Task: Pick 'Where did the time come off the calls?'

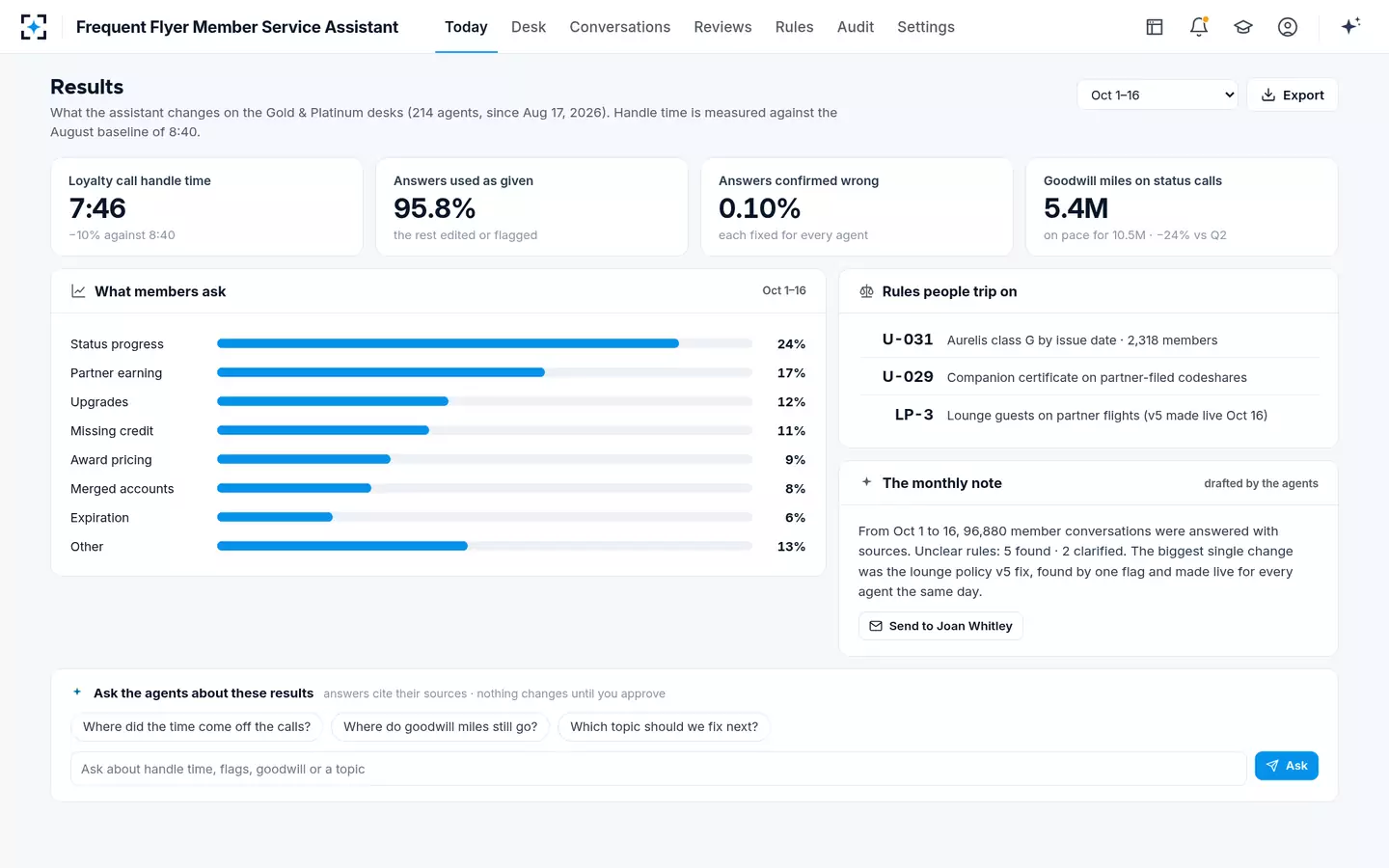Action: [197, 726]
